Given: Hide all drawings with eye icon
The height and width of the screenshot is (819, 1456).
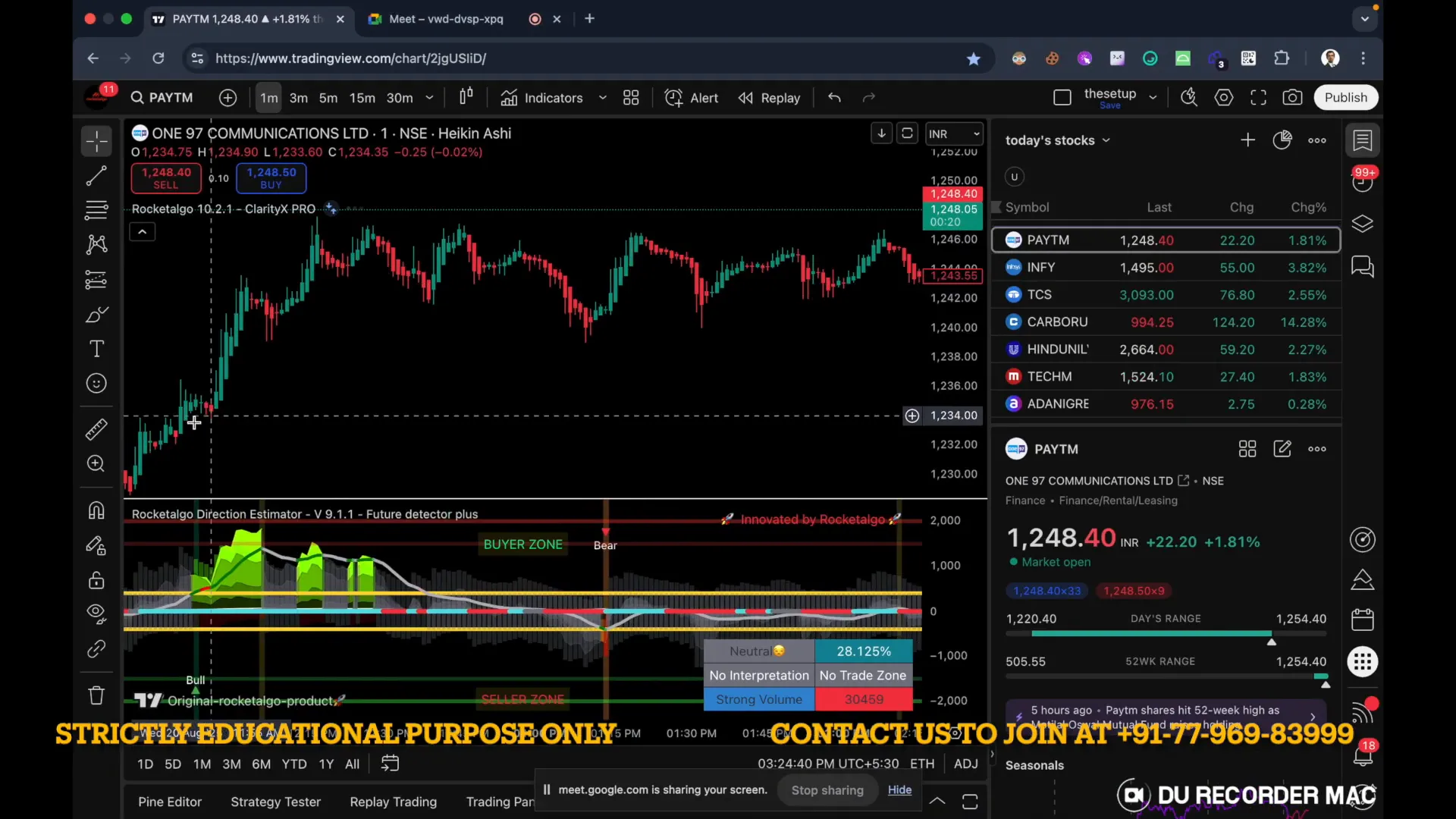Looking at the screenshot, I should tap(96, 613).
